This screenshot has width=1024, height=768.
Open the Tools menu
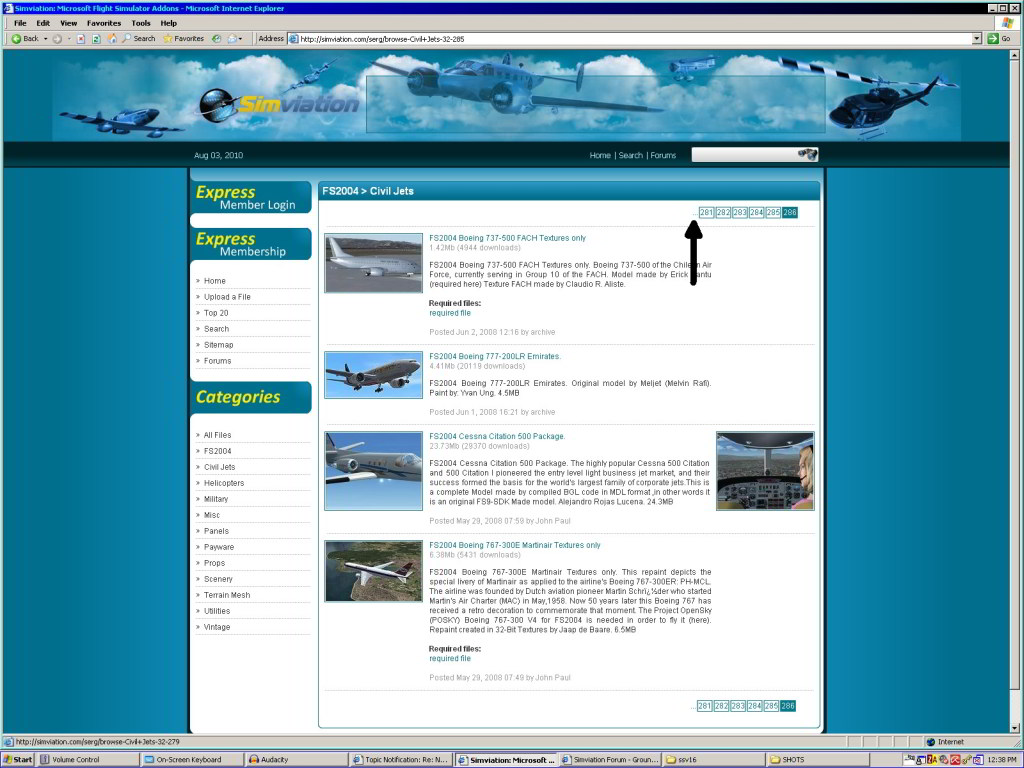141,23
